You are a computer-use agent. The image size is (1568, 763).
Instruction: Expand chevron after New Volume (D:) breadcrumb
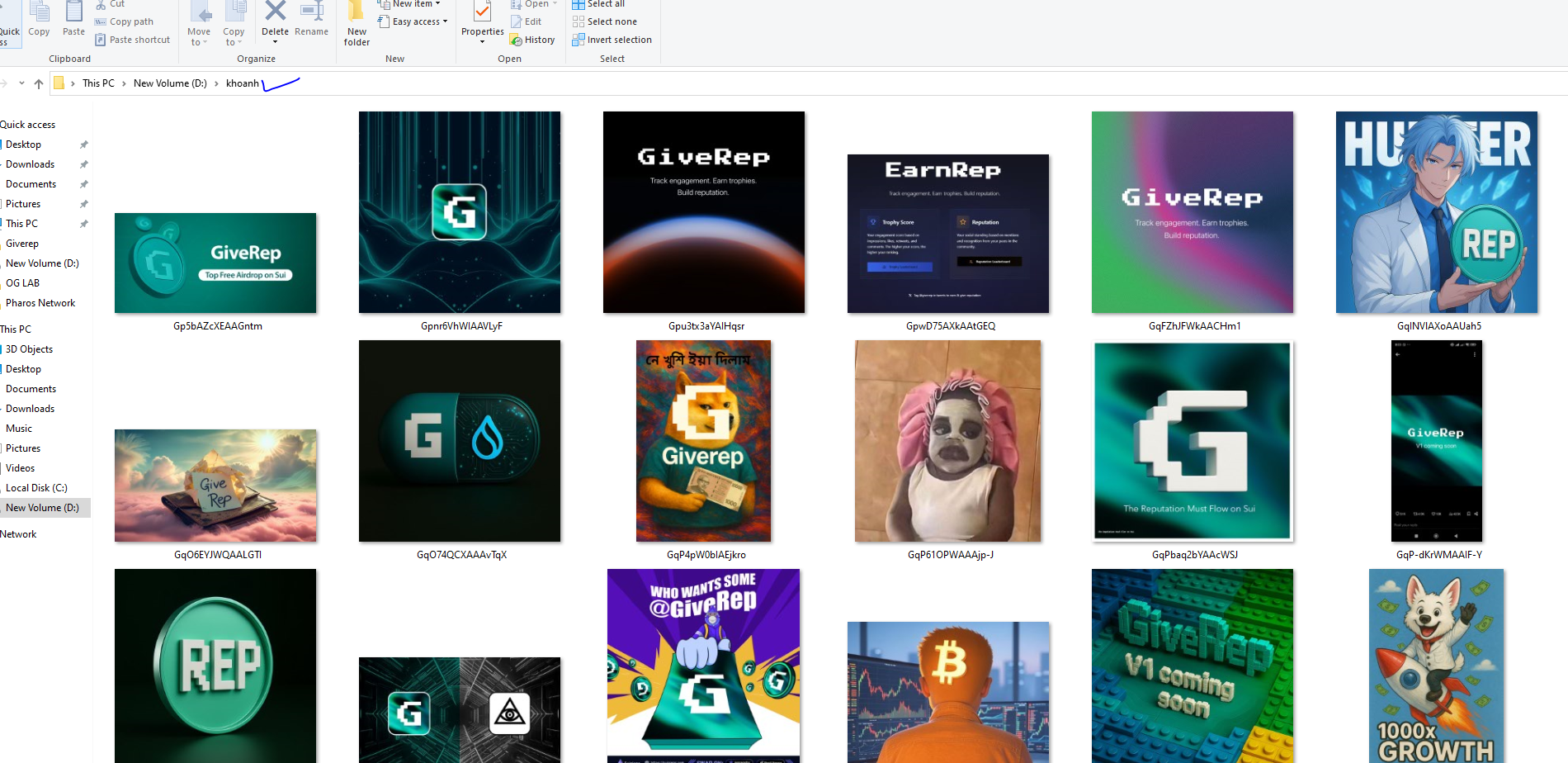(216, 83)
